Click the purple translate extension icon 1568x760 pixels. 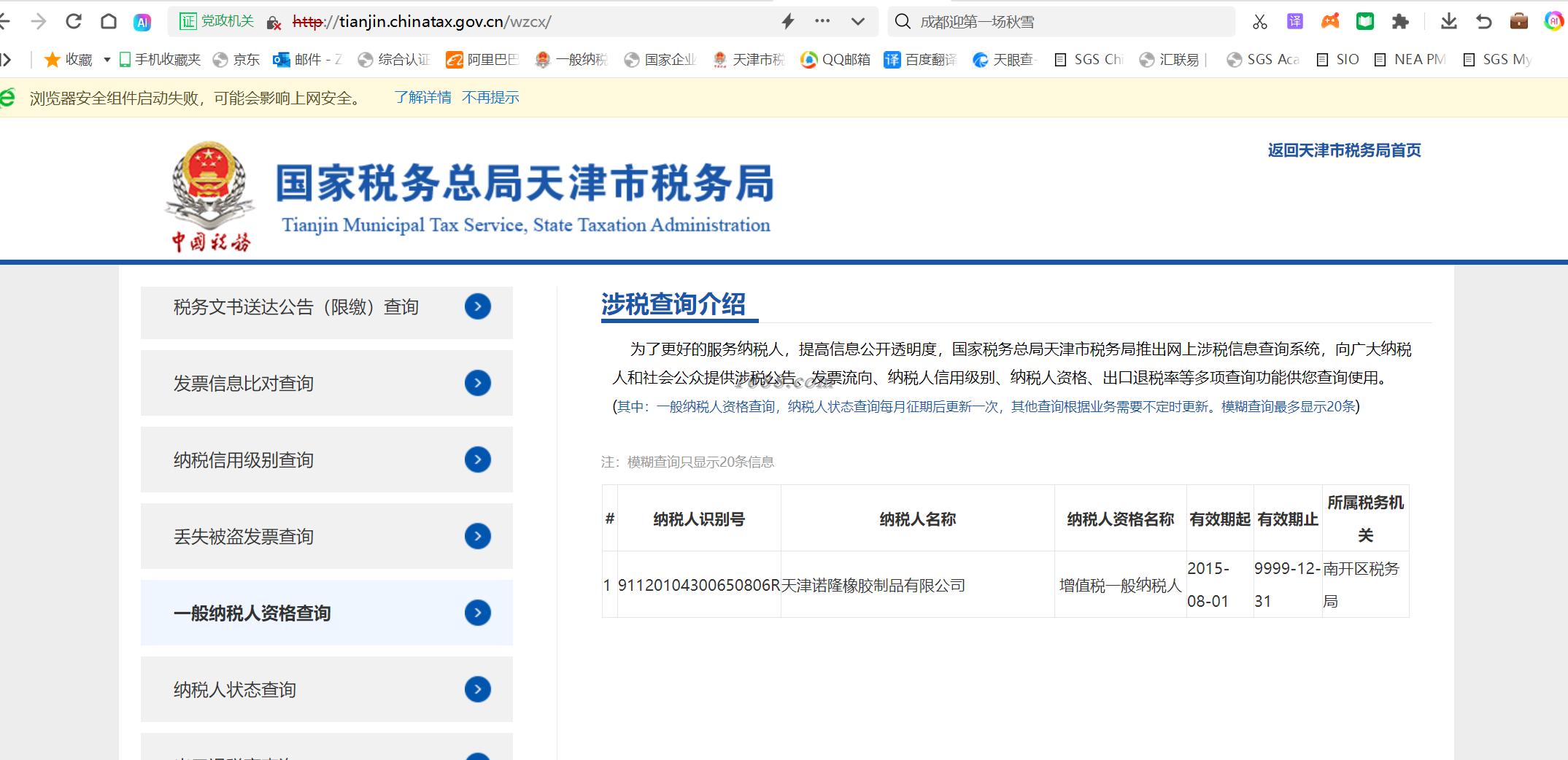click(x=1295, y=22)
